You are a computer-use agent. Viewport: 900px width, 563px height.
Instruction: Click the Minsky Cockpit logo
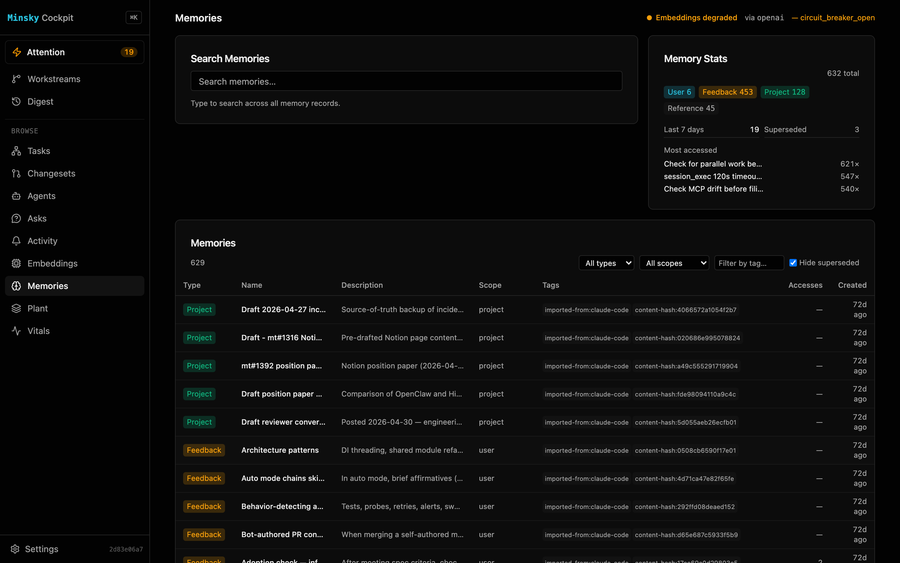(x=40, y=18)
